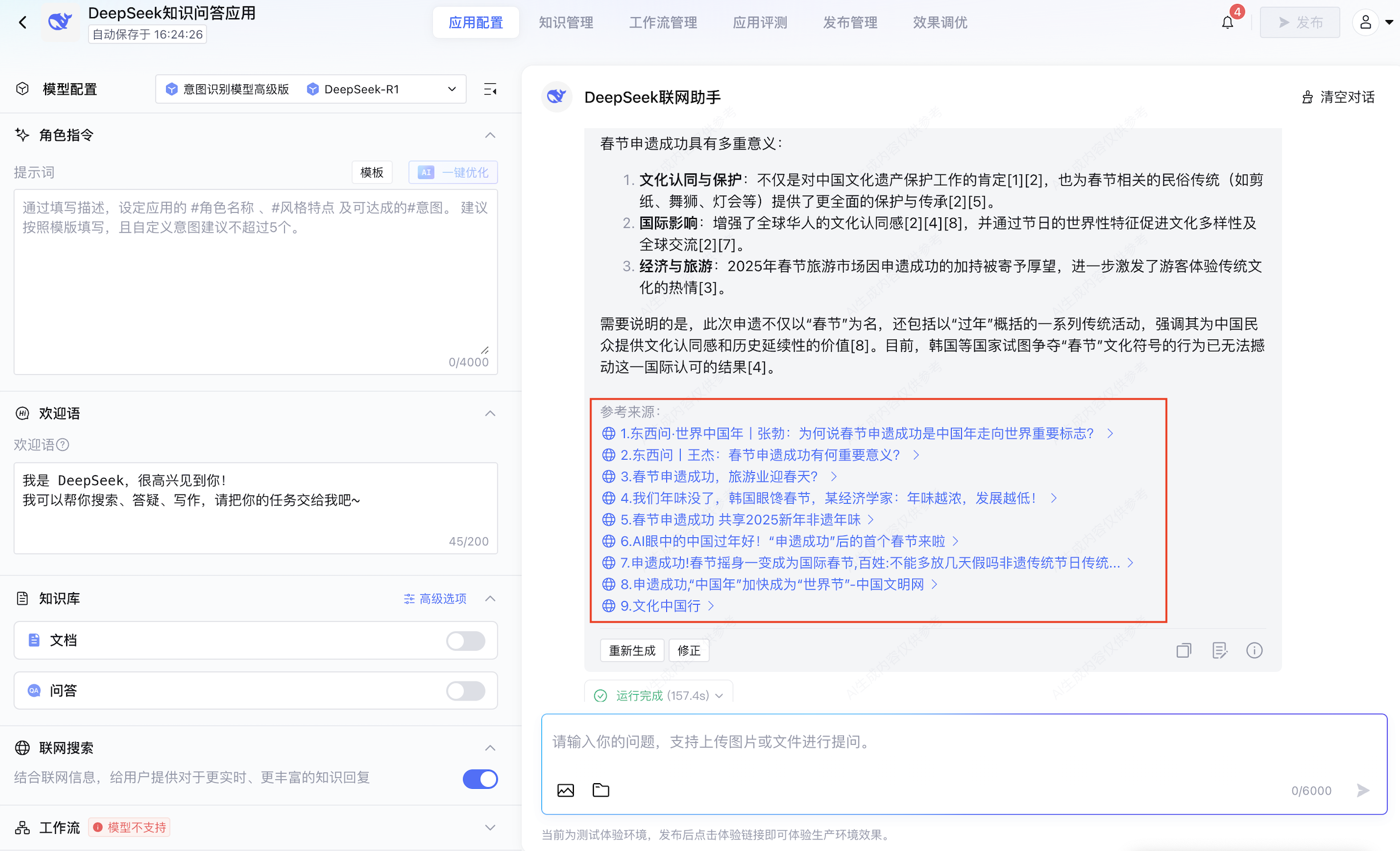Collapse the config panel via the sidebar-collapse icon
Screen dimensions: 1400x851
[x=490, y=89]
